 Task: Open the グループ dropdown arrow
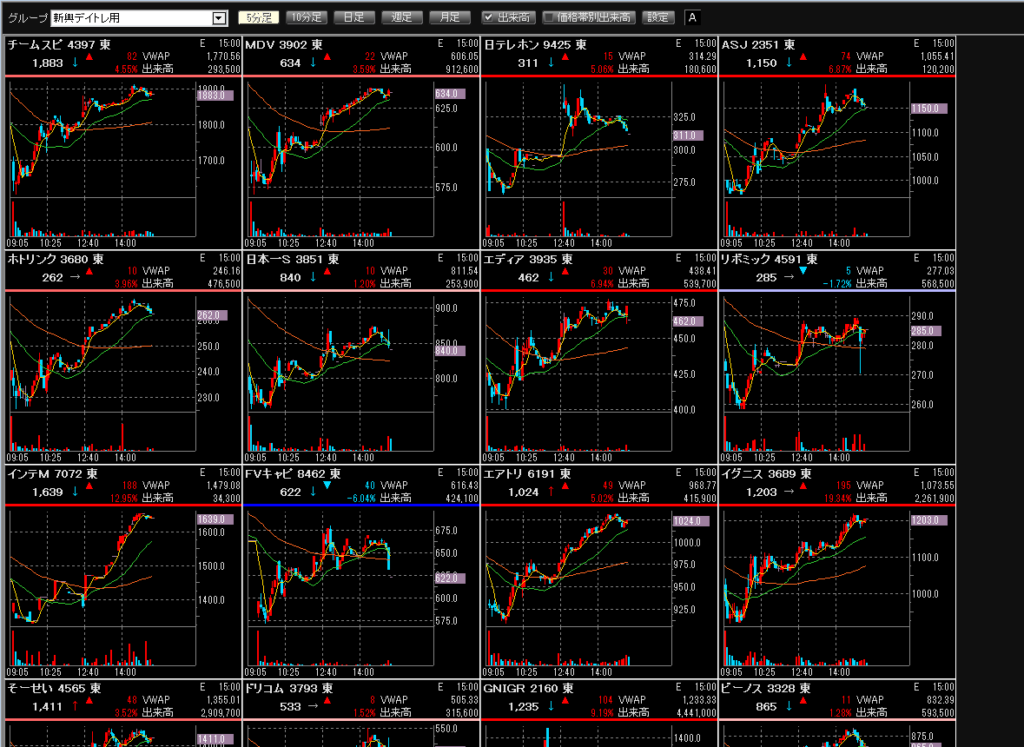(219, 18)
